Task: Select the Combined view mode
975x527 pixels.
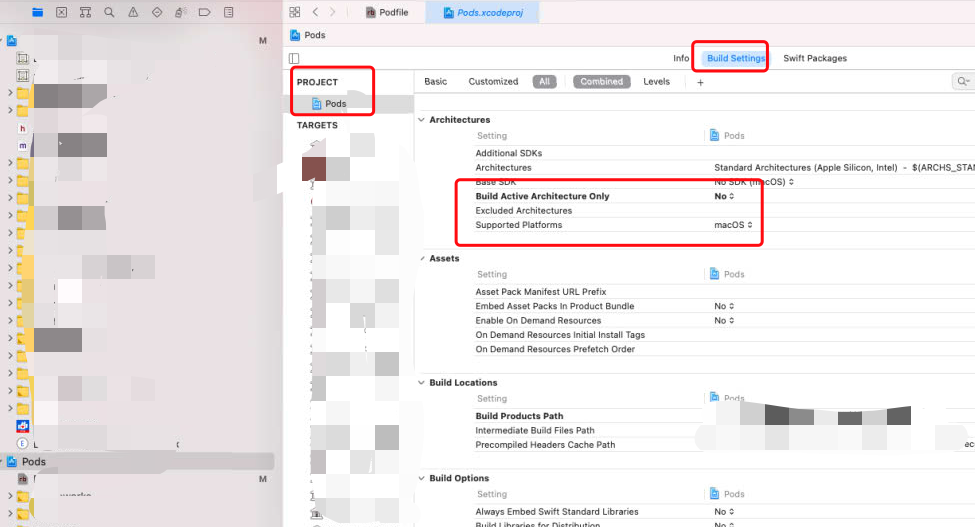Action: (x=601, y=81)
